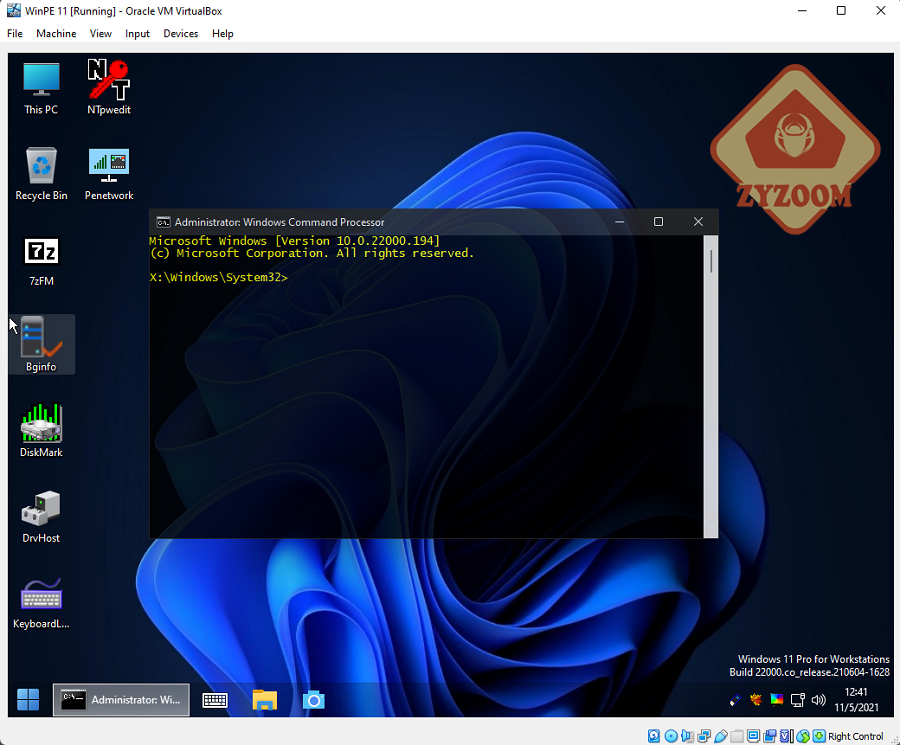Open the camera screenshot taskbar icon
The width and height of the screenshot is (900, 745).
[313, 700]
